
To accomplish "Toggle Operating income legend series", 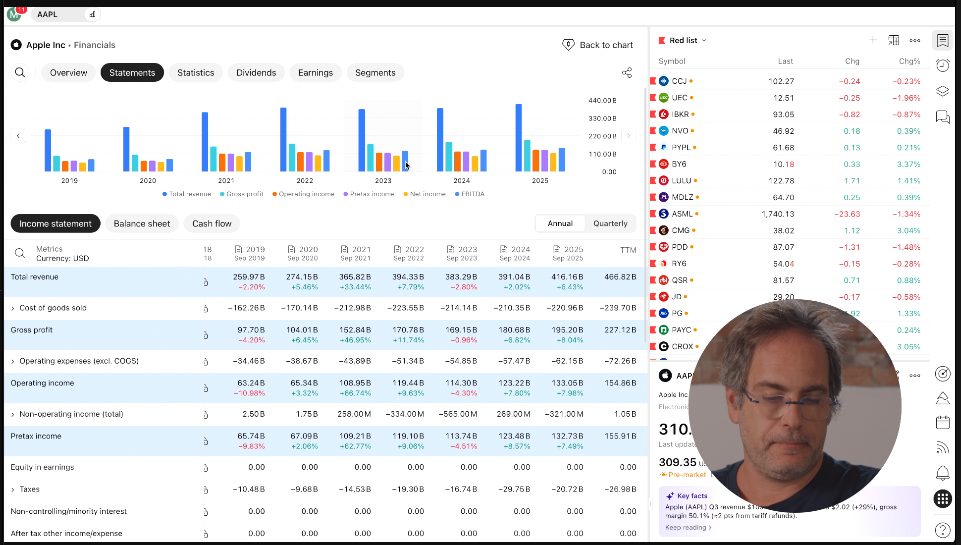I will coord(303,194).
